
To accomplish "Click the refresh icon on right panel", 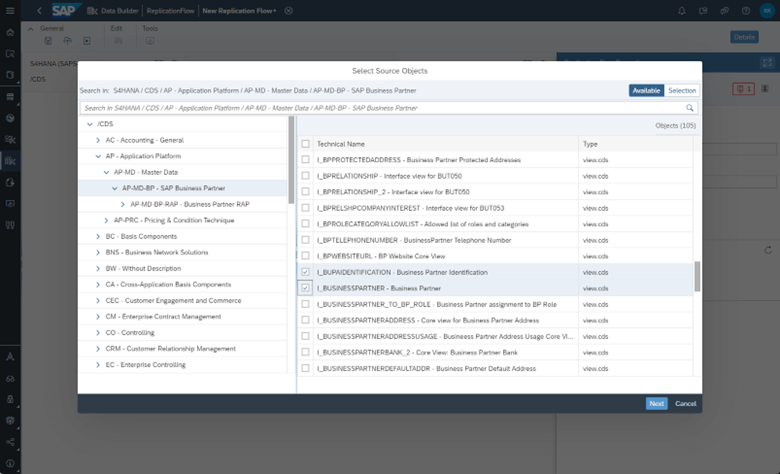I will tap(768, 250).
